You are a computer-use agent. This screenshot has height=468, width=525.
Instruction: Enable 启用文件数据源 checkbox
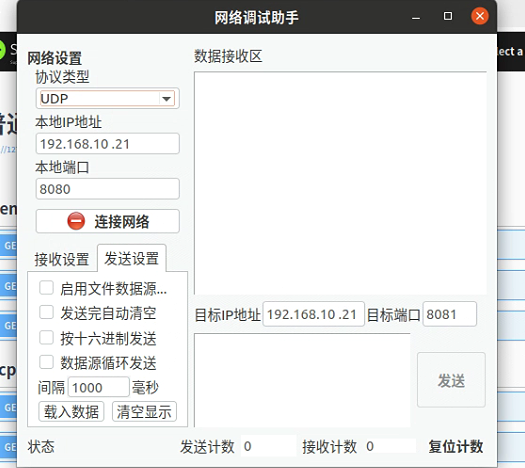(x=46, y=288)
